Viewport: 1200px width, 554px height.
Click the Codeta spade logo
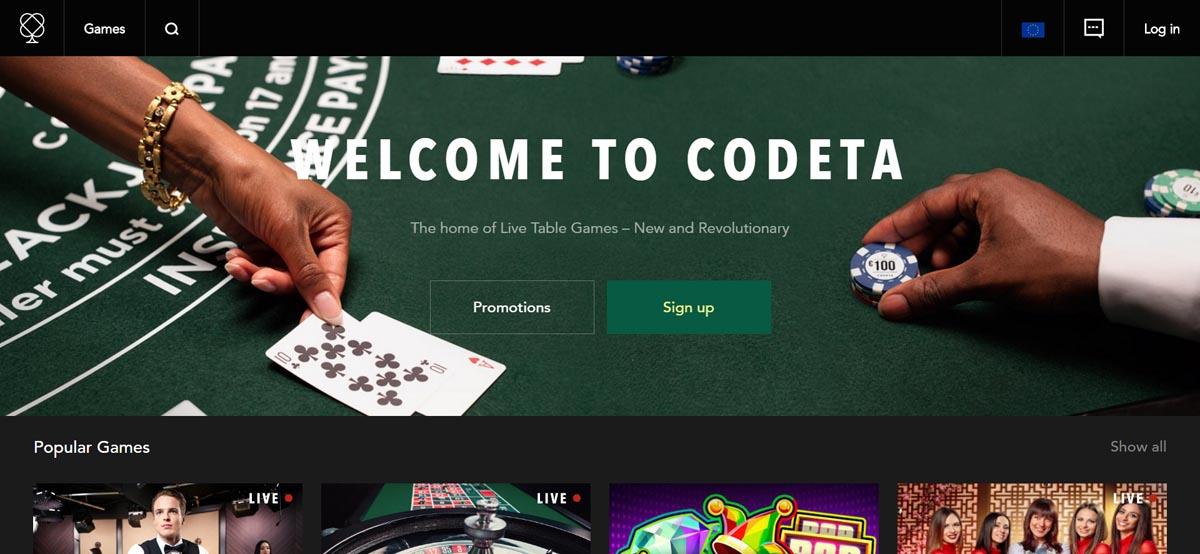coord(32,28)
